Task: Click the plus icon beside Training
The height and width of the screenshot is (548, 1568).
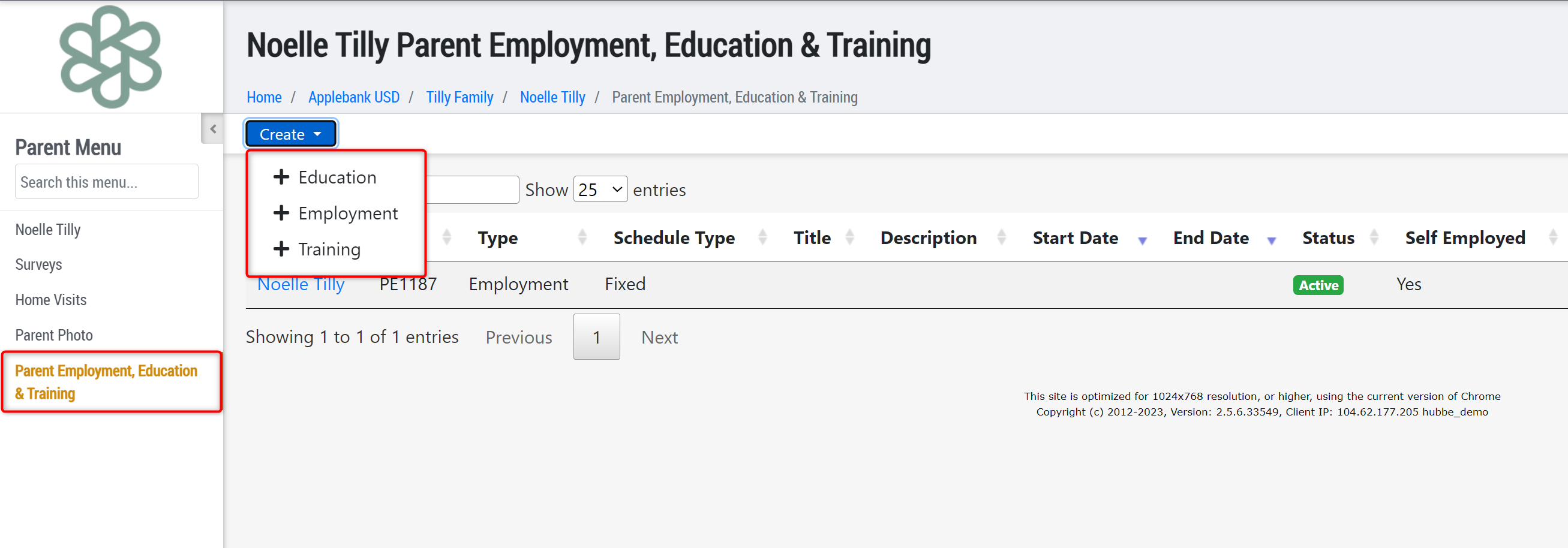Action: [281, 249]
